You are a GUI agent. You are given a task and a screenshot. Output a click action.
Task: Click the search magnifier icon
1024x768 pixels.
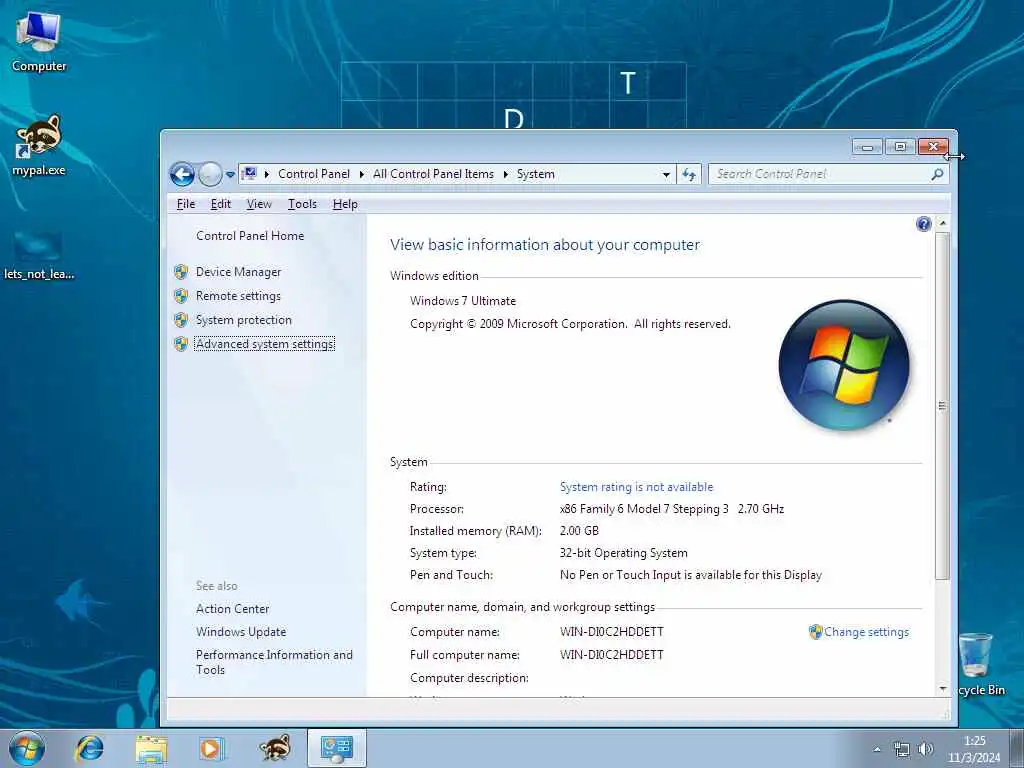click(x=937, y=174)
